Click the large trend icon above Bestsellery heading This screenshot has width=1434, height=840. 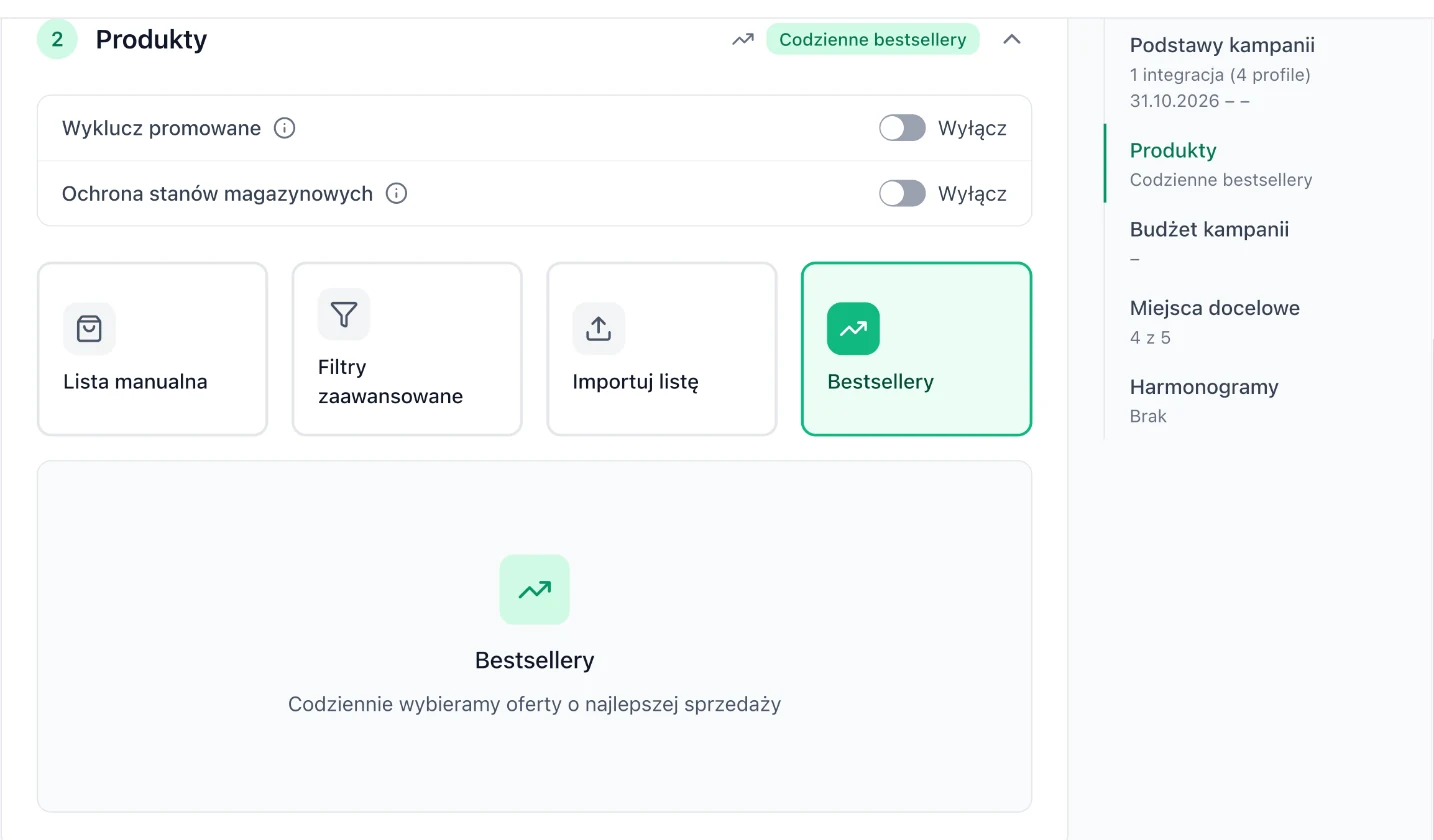(534, 590)
